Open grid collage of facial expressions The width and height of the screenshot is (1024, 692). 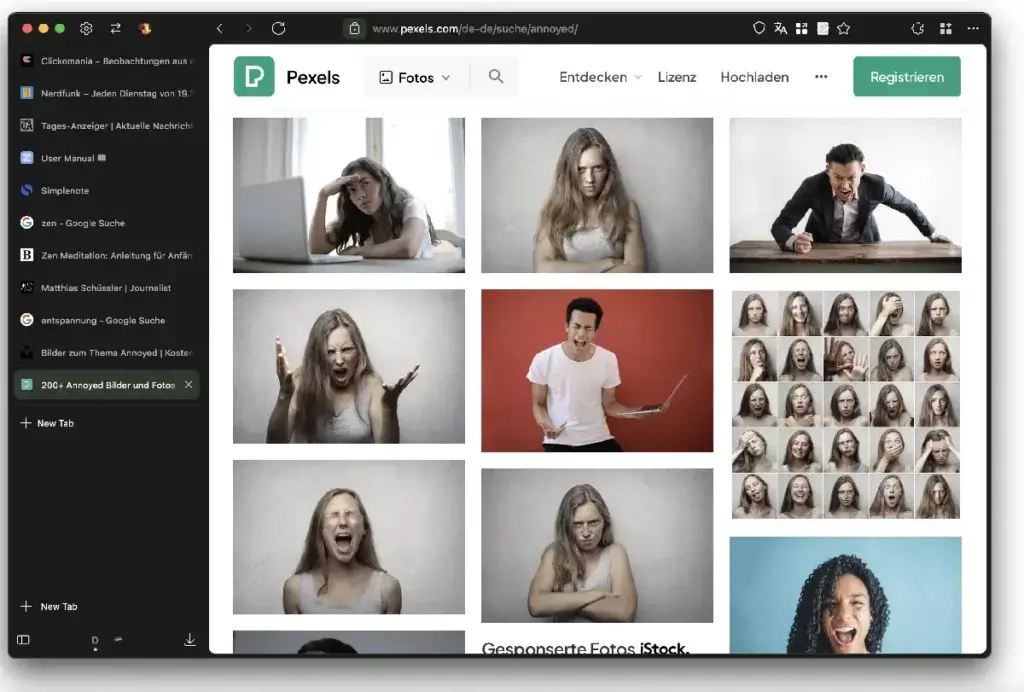845,404
